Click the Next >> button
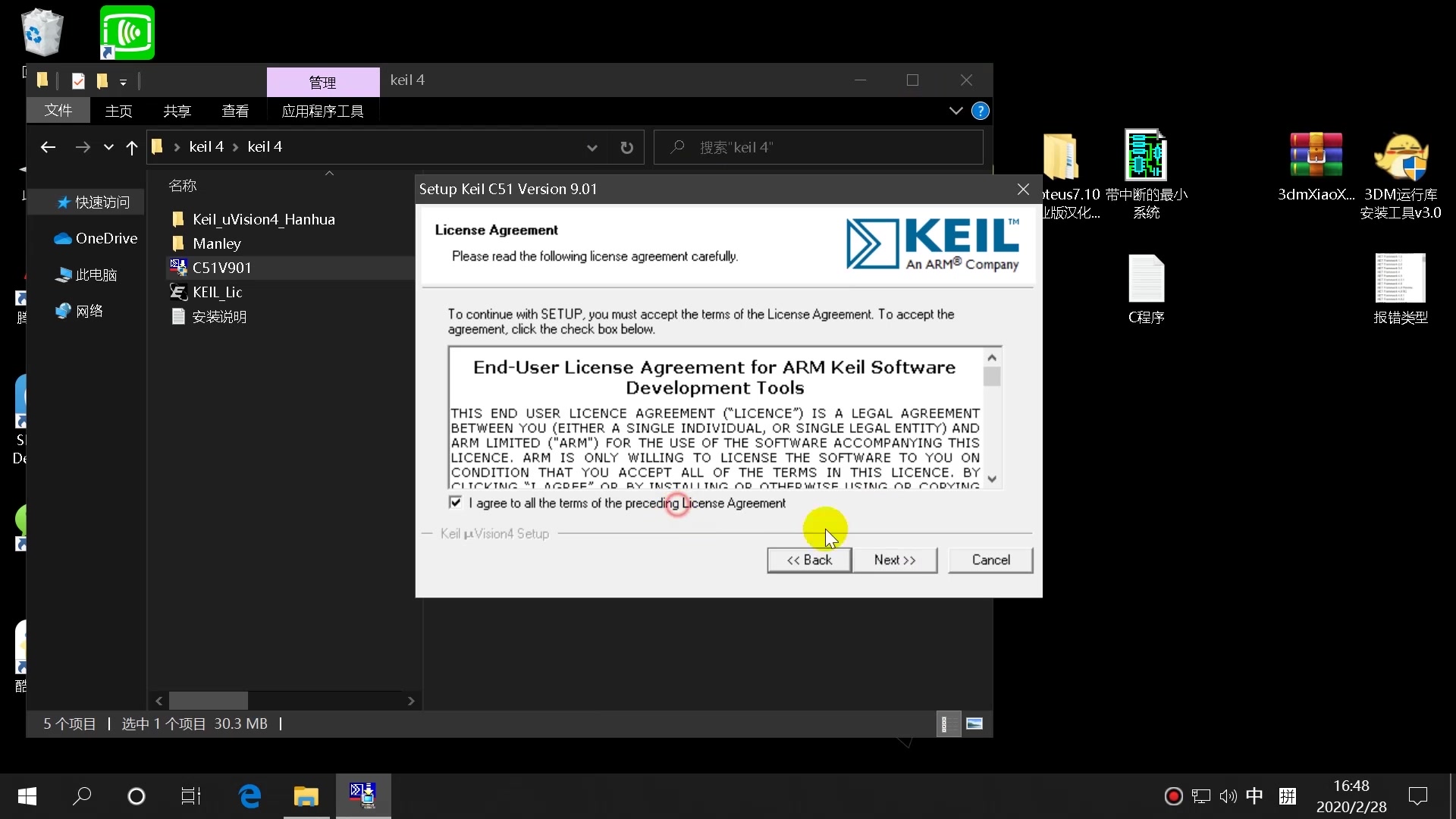Screen dimensions: 1456x819 click(x=895, y=560)
